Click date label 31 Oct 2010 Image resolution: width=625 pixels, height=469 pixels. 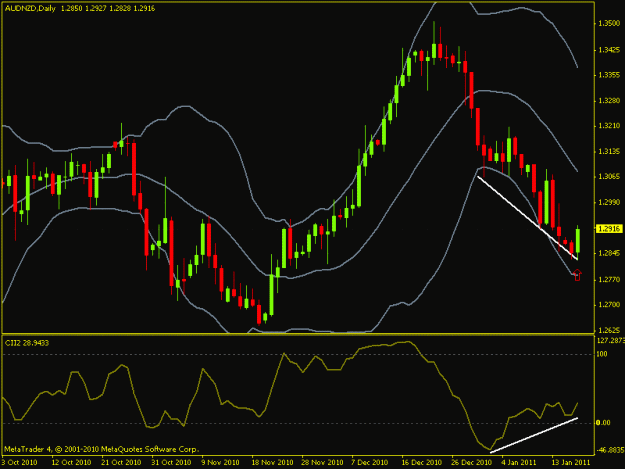coord(171,462)
